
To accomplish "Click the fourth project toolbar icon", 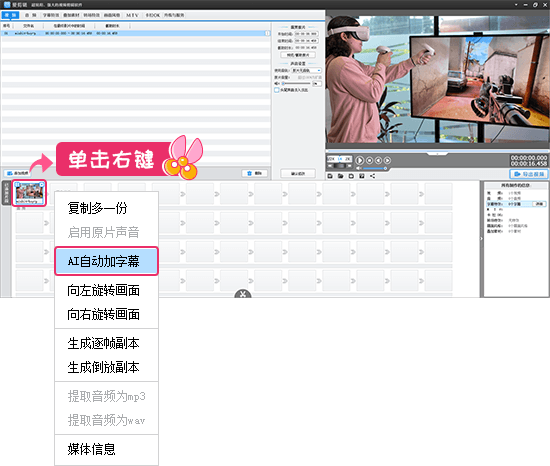I will [x=362, y=176].
